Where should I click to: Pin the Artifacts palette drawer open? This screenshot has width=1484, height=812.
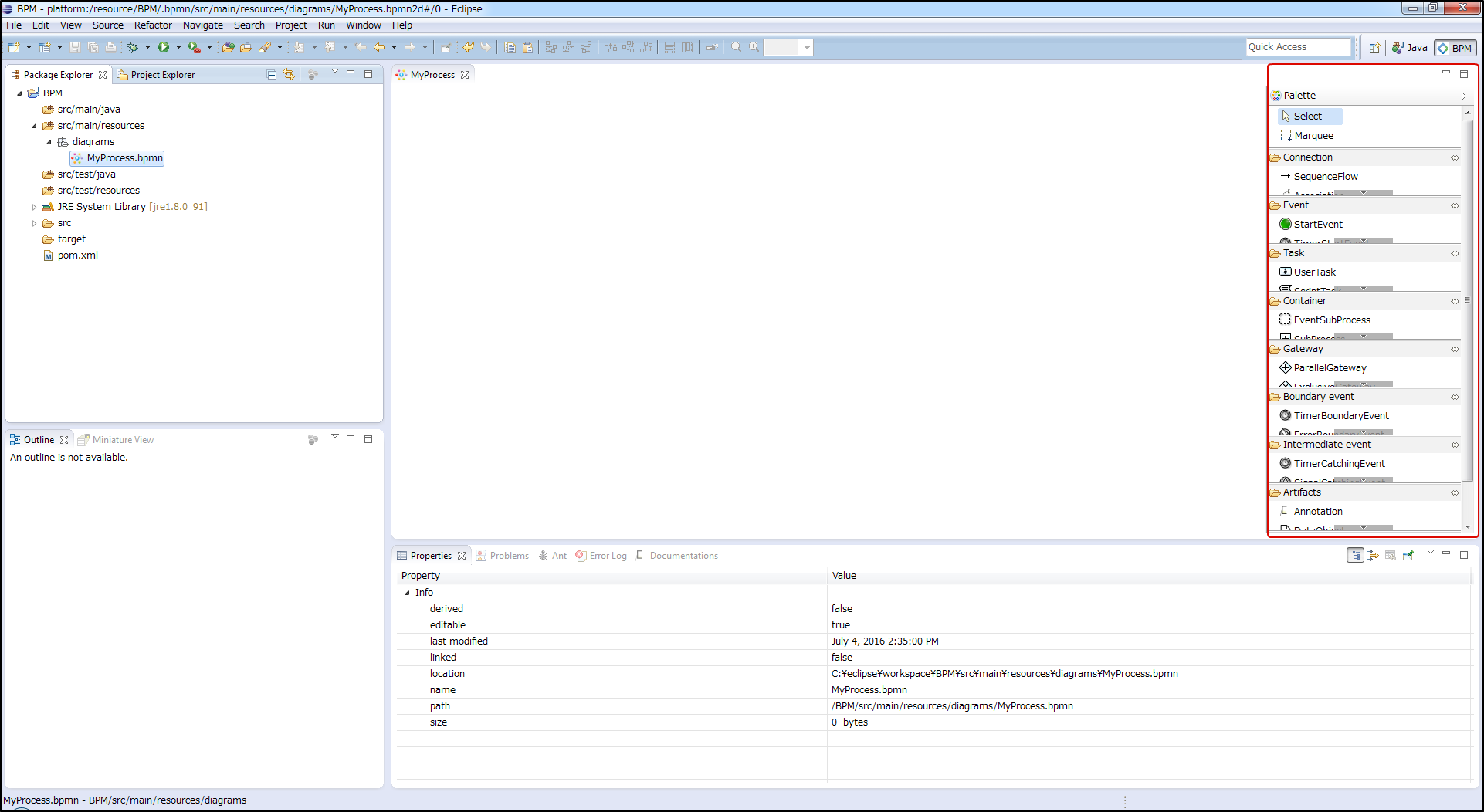click(1455, 492)
